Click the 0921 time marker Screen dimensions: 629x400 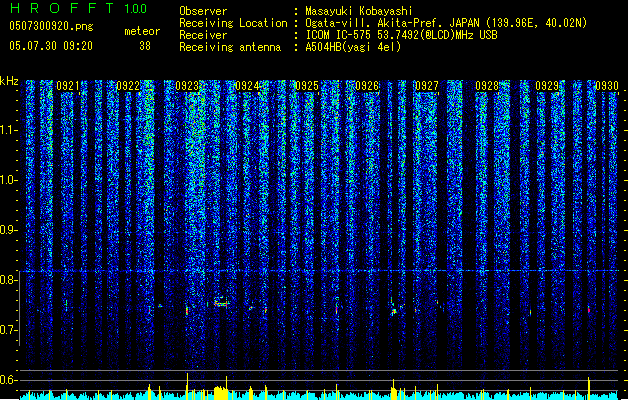pyautogui.click(x=68, y=86)
